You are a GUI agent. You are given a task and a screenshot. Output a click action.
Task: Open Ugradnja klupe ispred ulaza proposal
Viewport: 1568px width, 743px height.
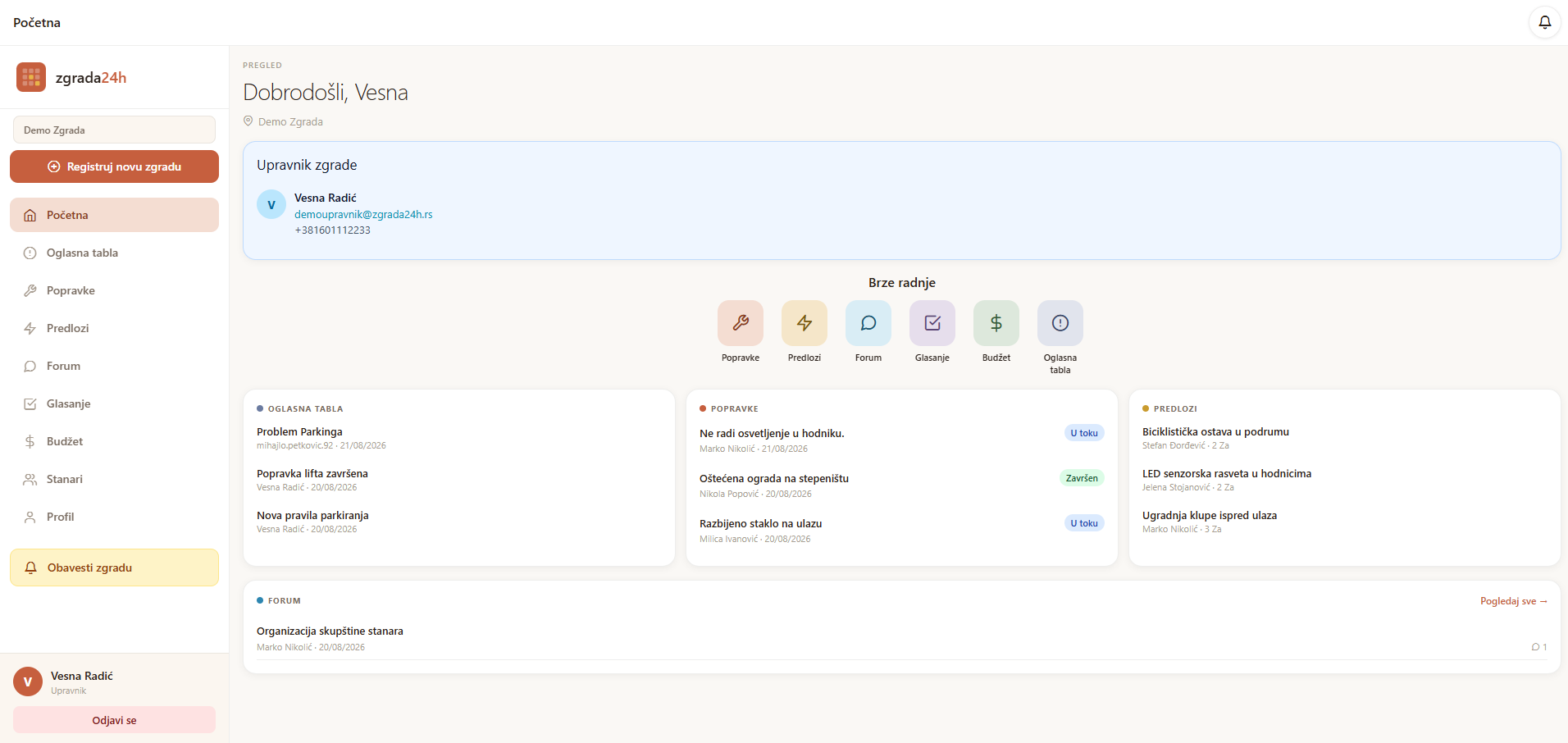(1210, 515)
